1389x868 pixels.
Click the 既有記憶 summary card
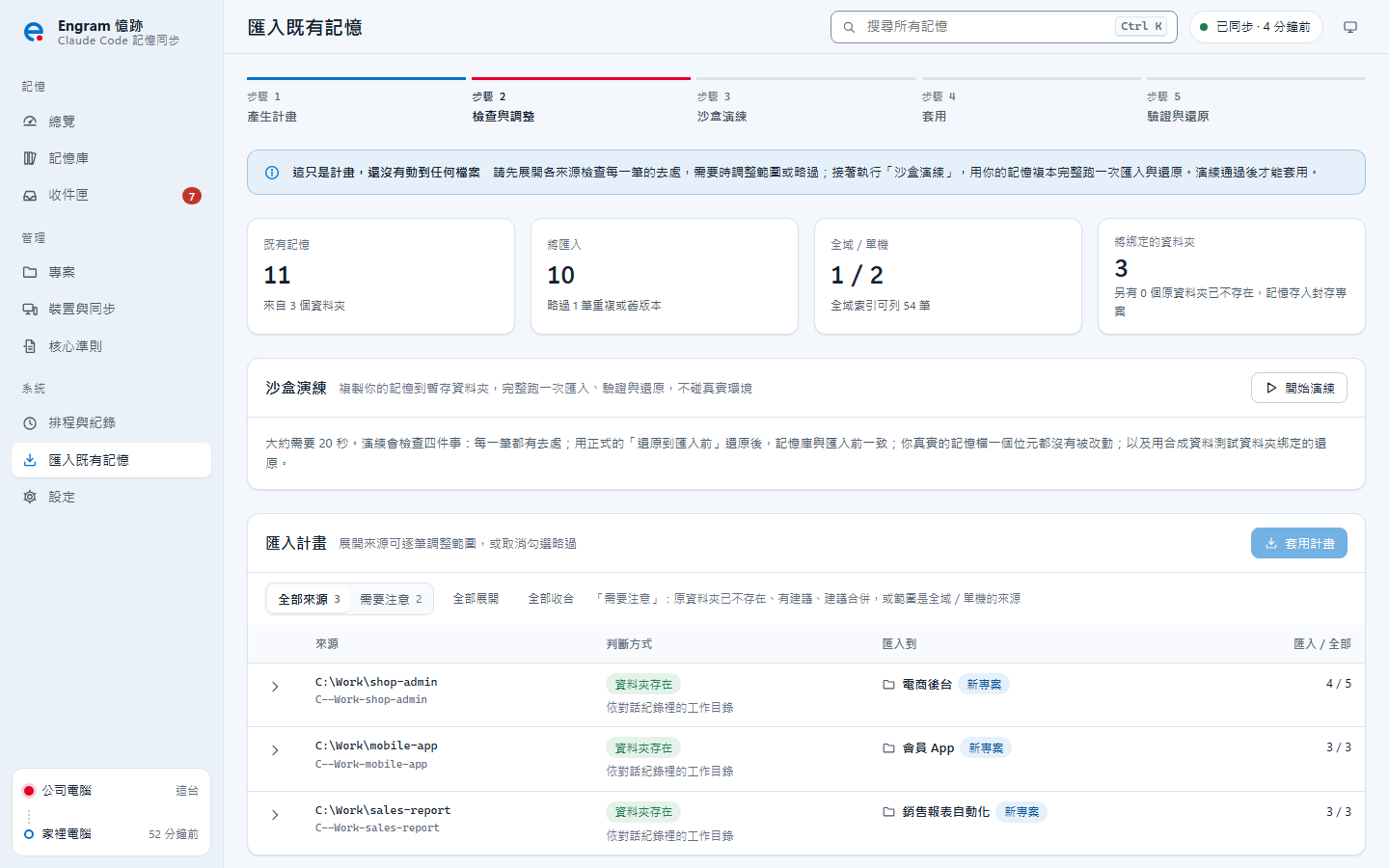(x=379, y=277)
